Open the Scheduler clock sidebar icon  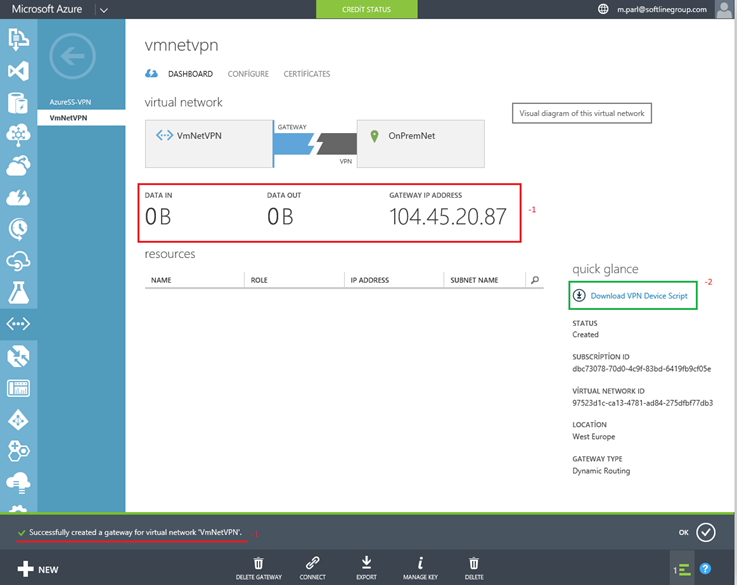click(x=18, y=229)
